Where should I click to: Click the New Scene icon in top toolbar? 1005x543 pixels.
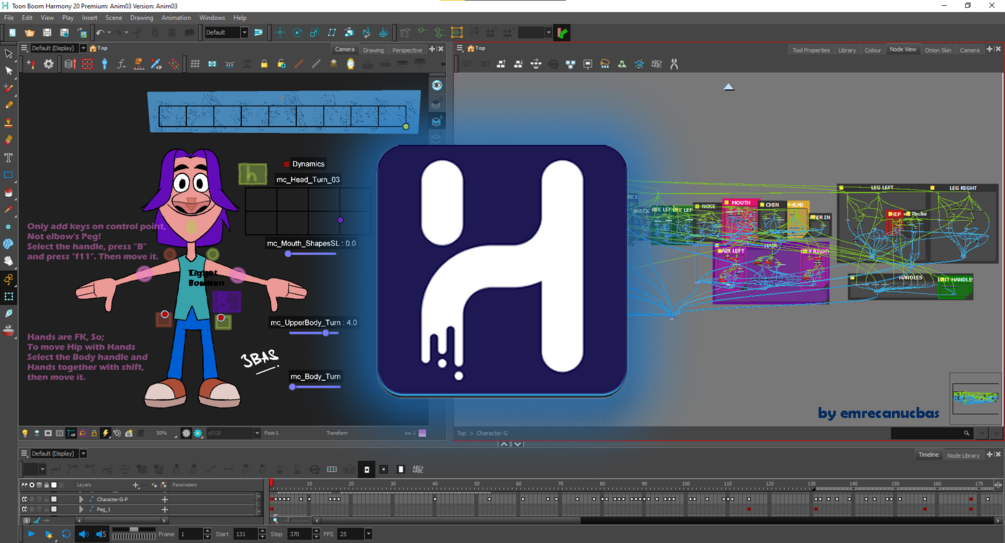point(12,33)
